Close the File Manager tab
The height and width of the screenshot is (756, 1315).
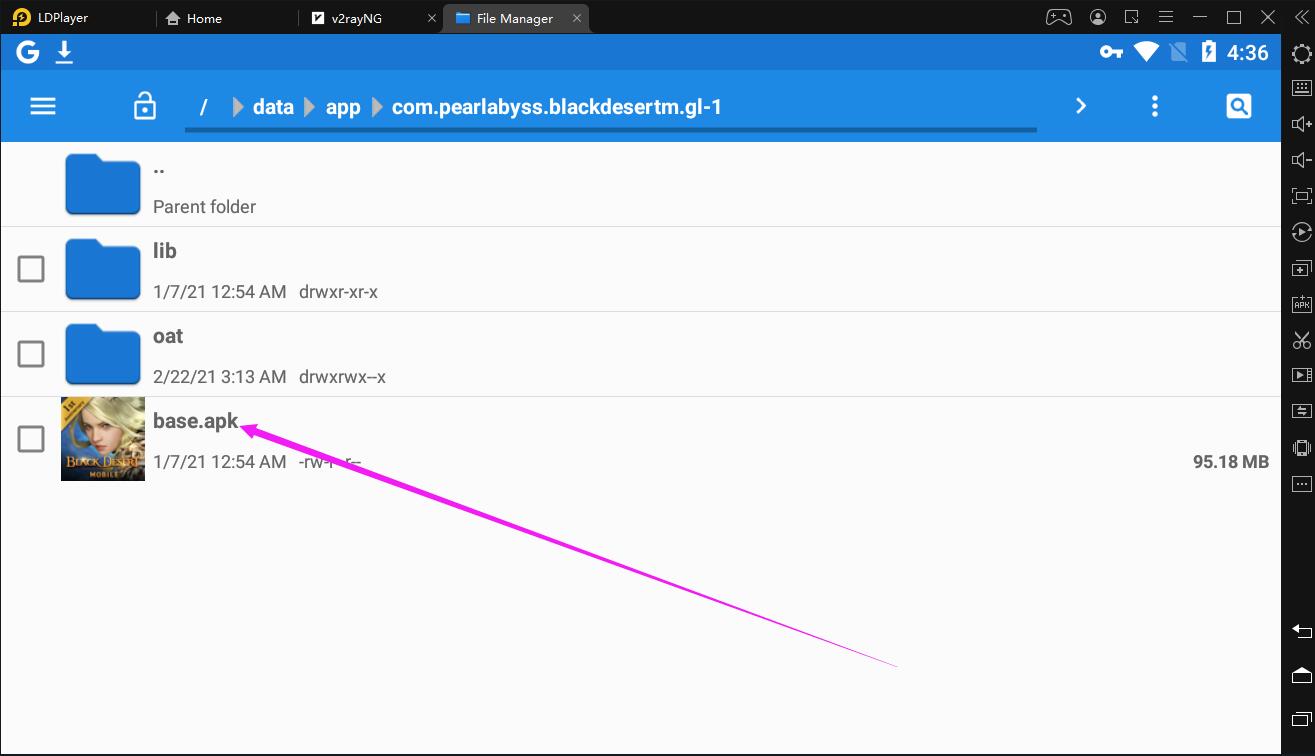[x=576, y=18]
